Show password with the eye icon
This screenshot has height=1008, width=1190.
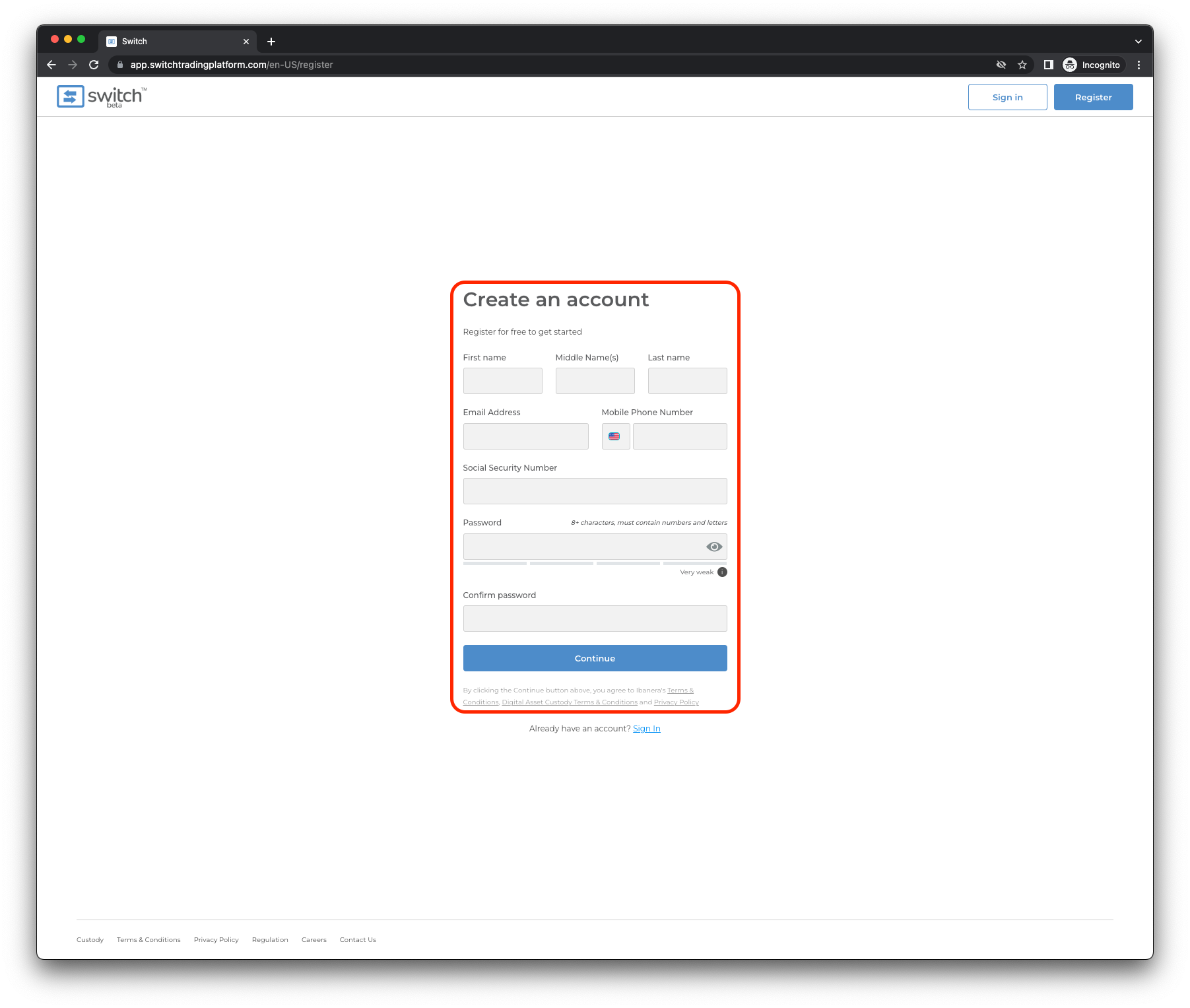pyautogui.click(x=714, y=547)
